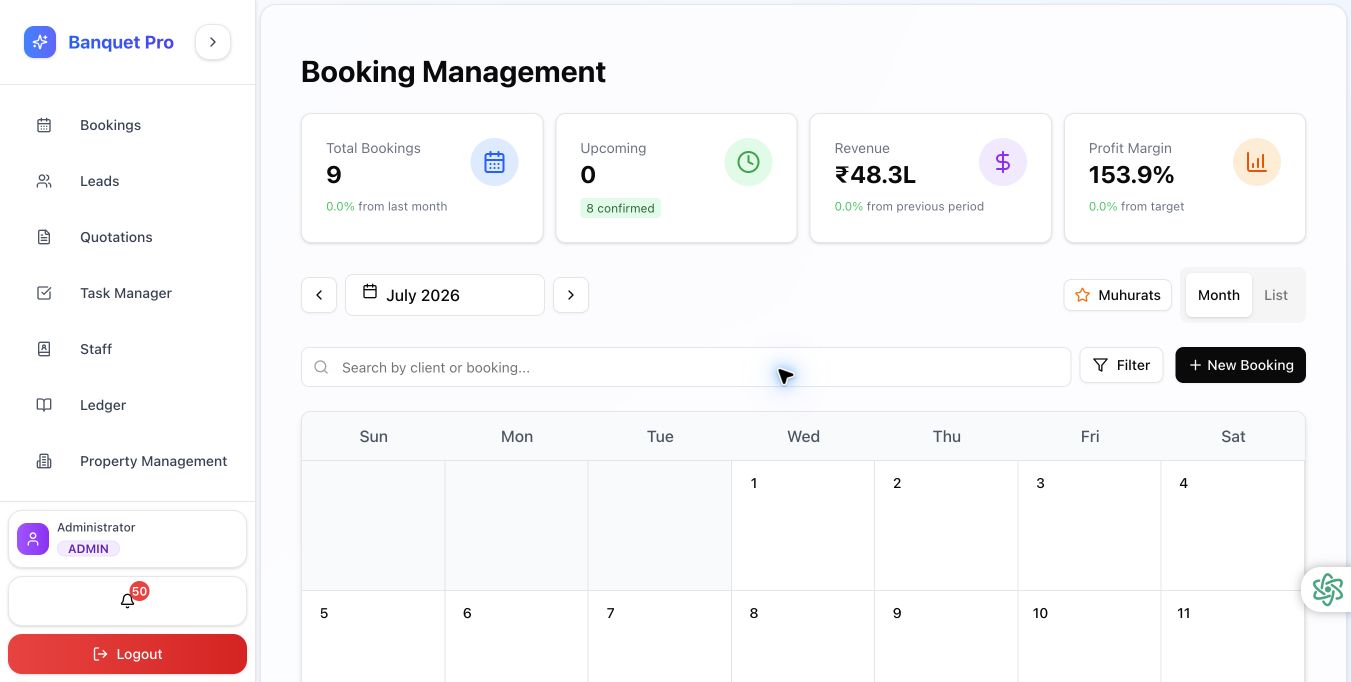1351x682 pixels.
Task: Open Staff in the sidebar
Action: 128,349
